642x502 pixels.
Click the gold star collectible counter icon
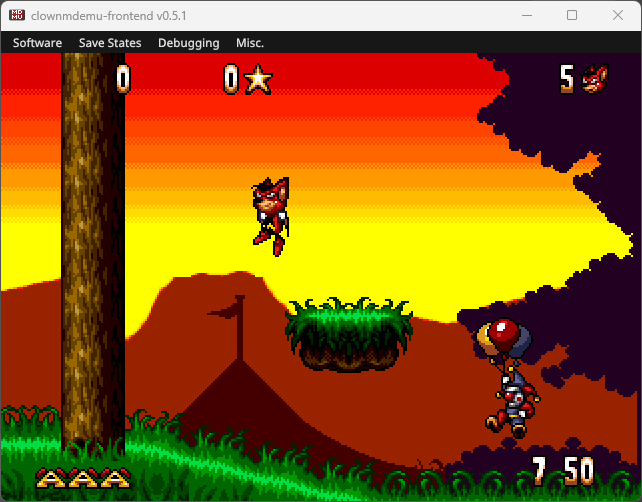pyautogui.click(x=258, y=79)
